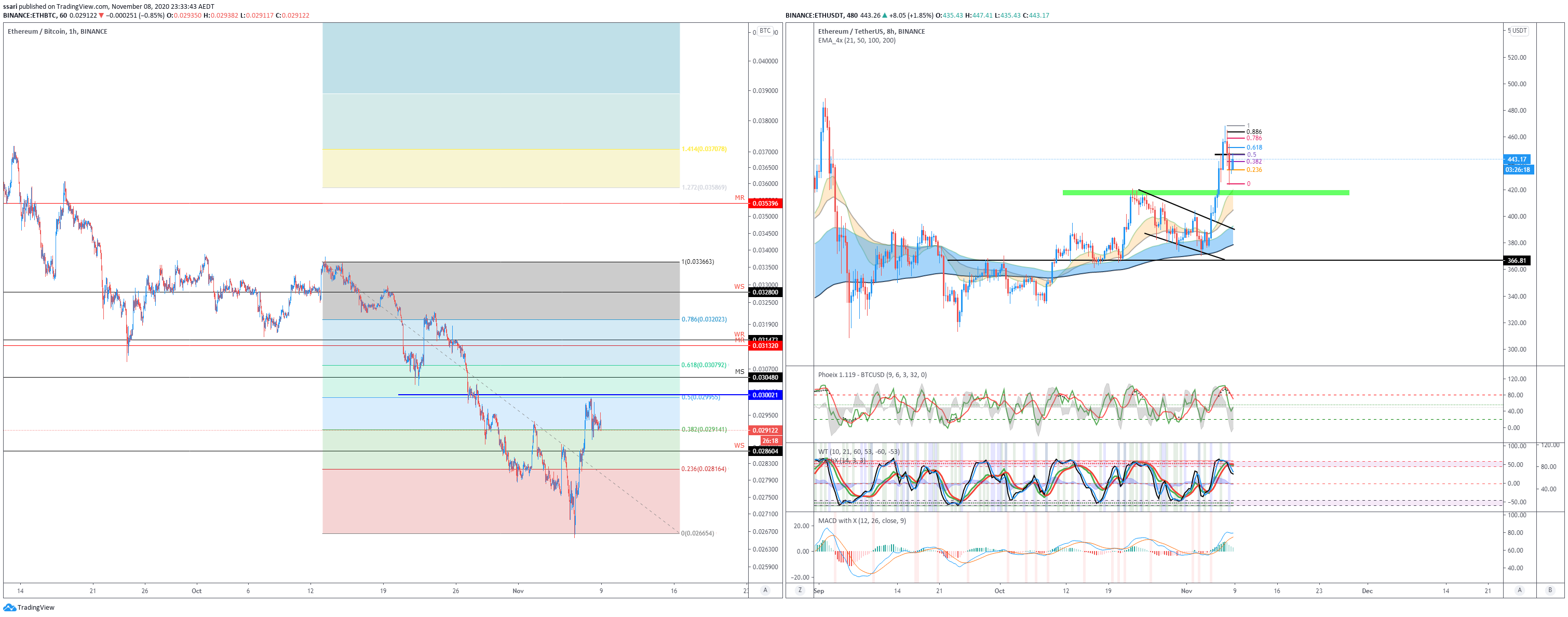Click the Fib label 0.382(0.029141)

[704, 430]
